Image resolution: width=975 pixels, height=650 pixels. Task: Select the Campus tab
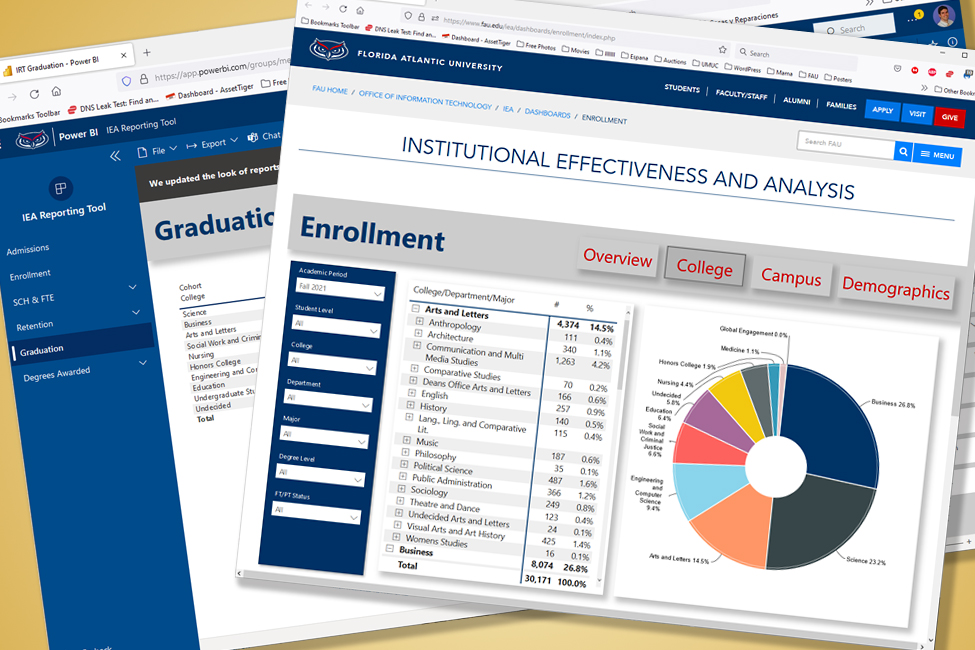point(790,276)
